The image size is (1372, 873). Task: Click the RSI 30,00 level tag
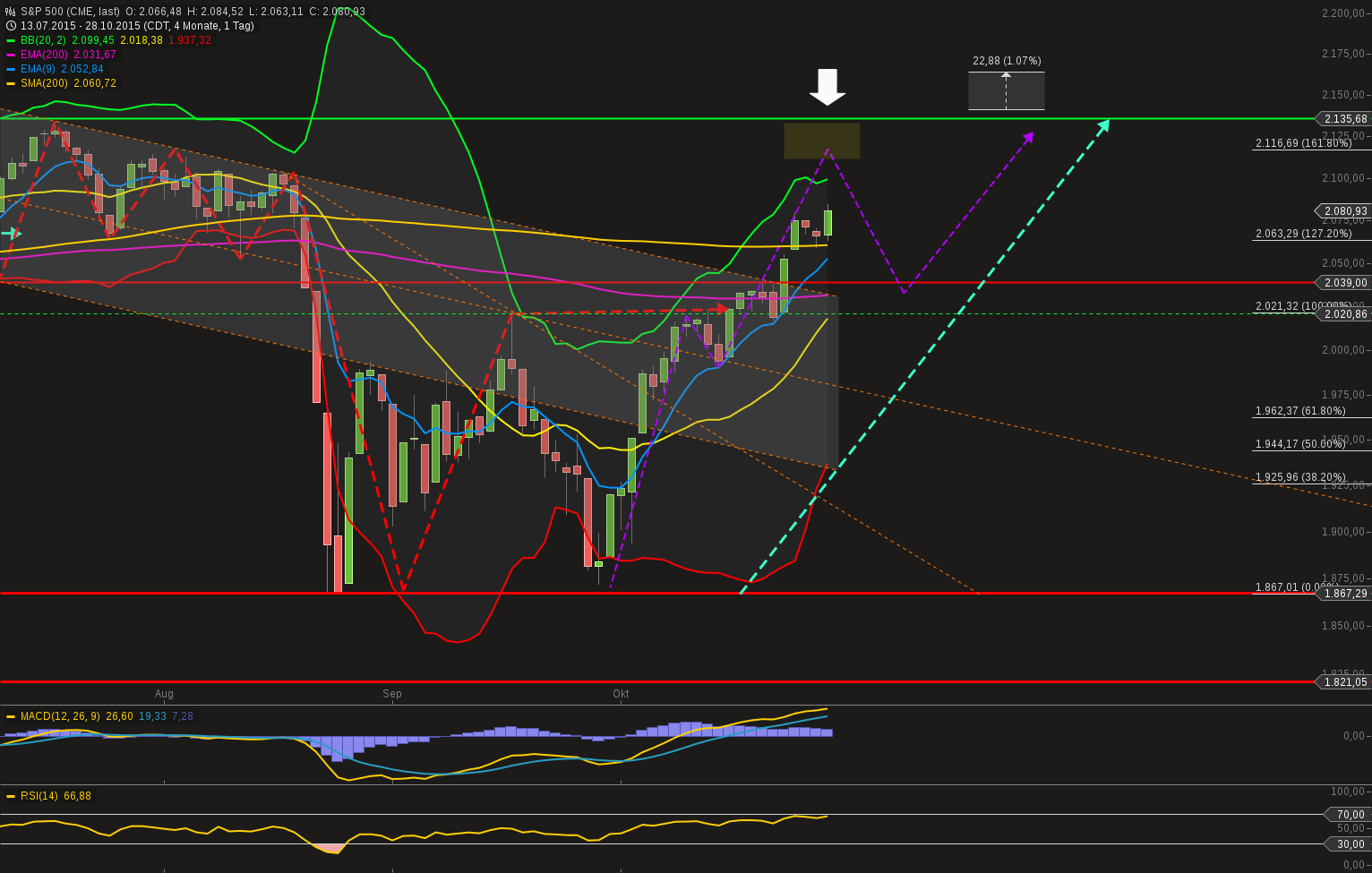[1349, 844]
